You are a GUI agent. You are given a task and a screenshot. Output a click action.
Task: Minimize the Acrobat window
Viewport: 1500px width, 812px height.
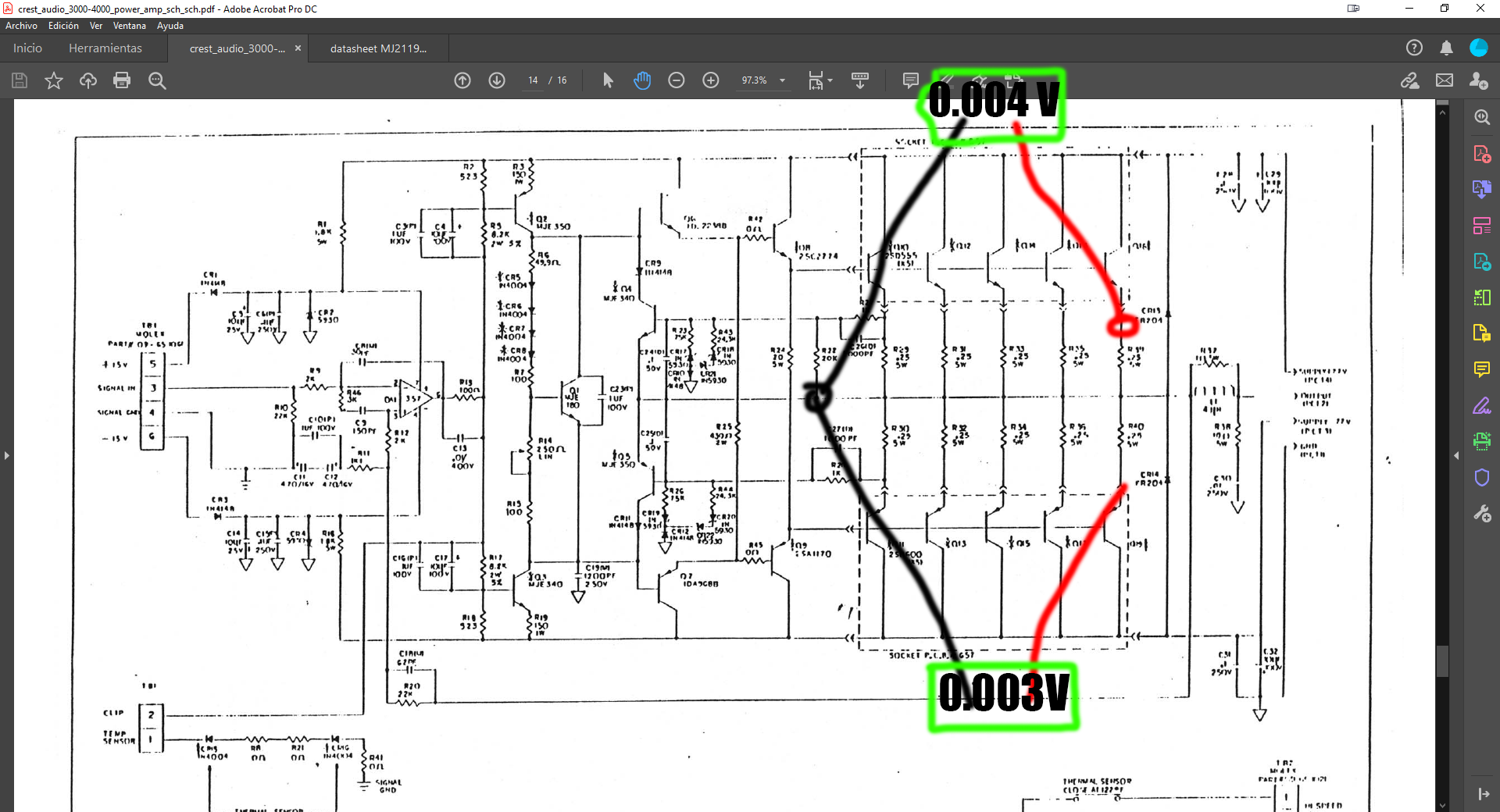pos(1409,9)
